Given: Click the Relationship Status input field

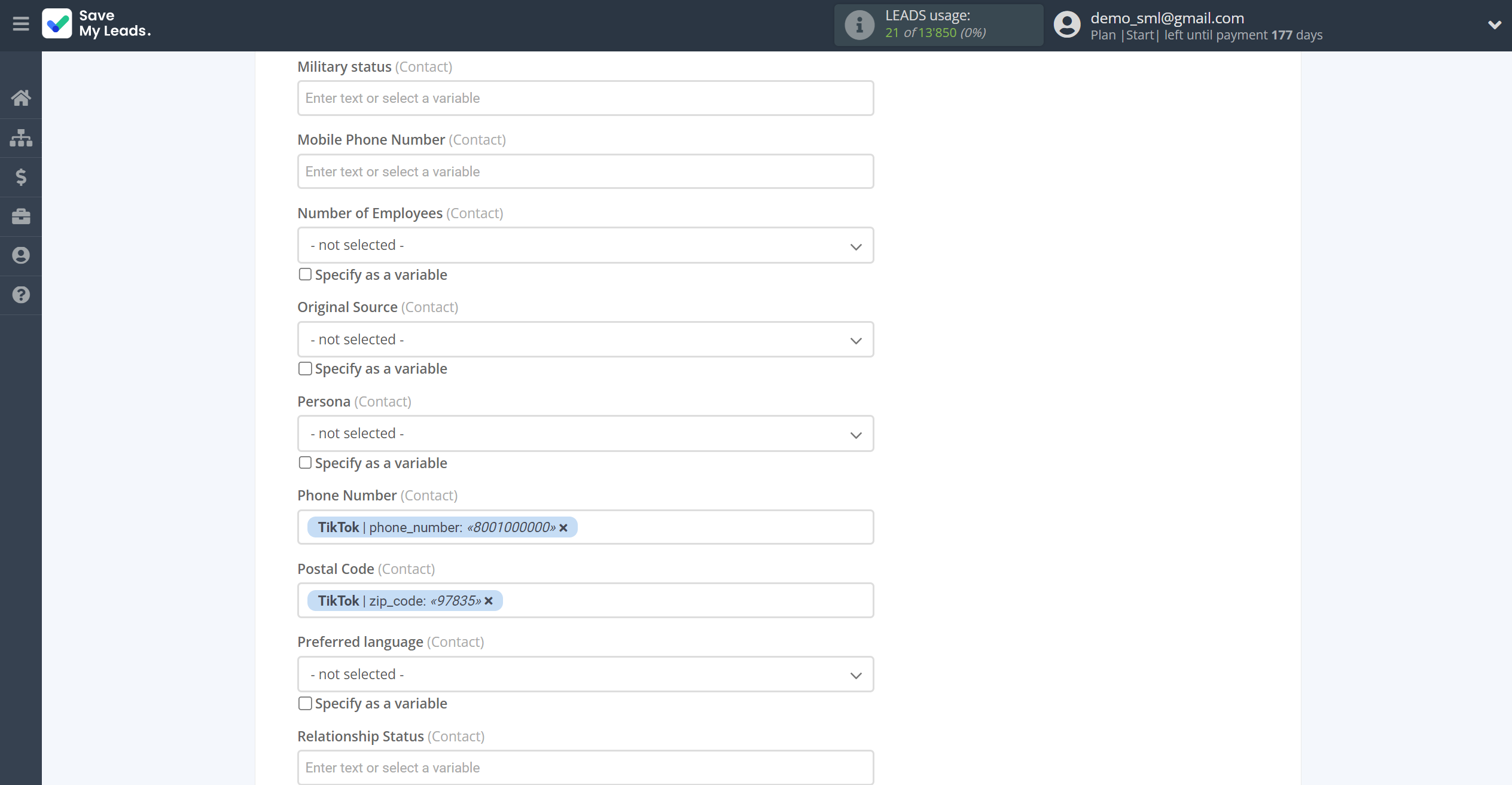Looking at the screenshot, I should pyautogui.click(x=586, y=768).
